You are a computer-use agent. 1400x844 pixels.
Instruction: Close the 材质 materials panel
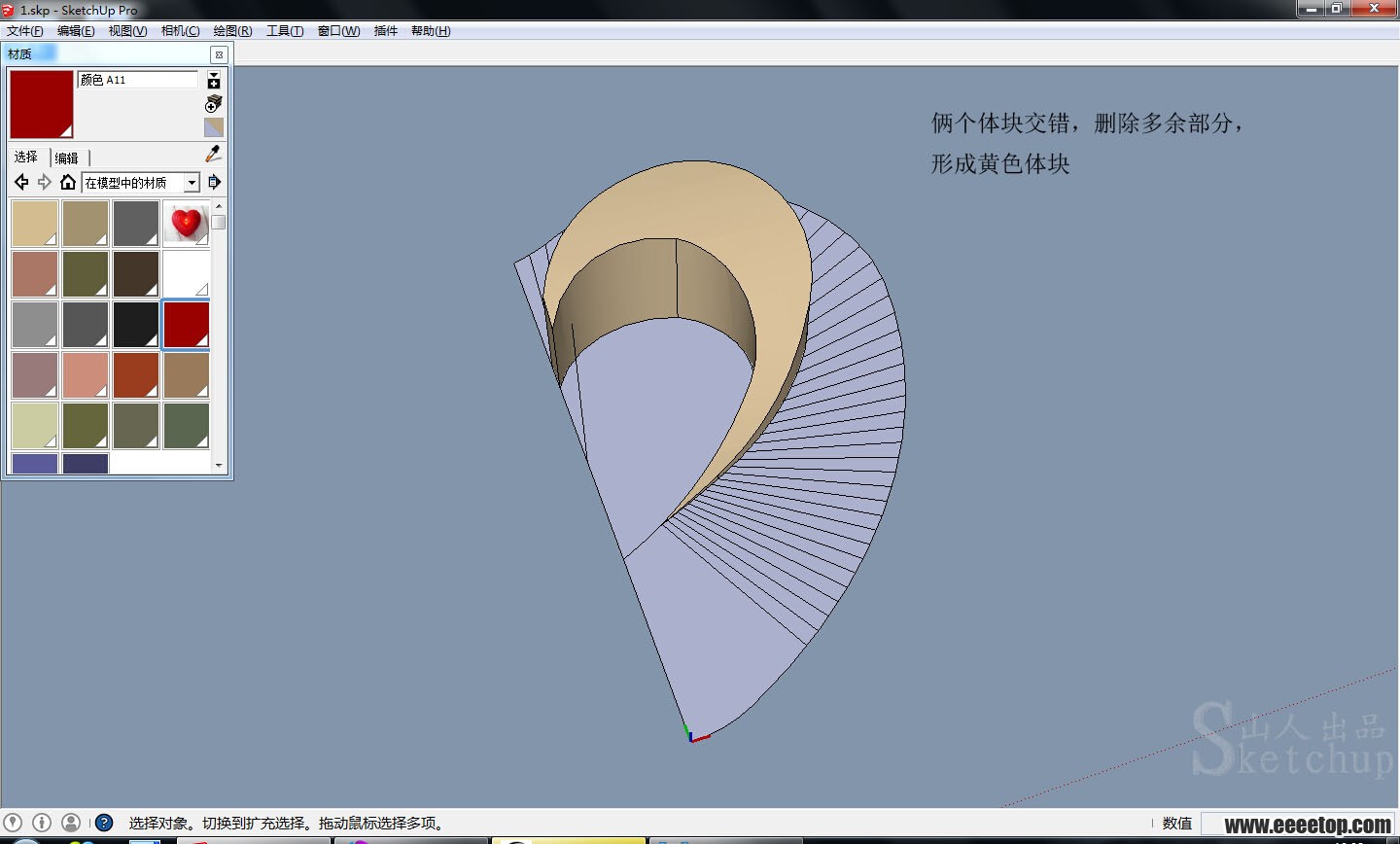[220, 54]
